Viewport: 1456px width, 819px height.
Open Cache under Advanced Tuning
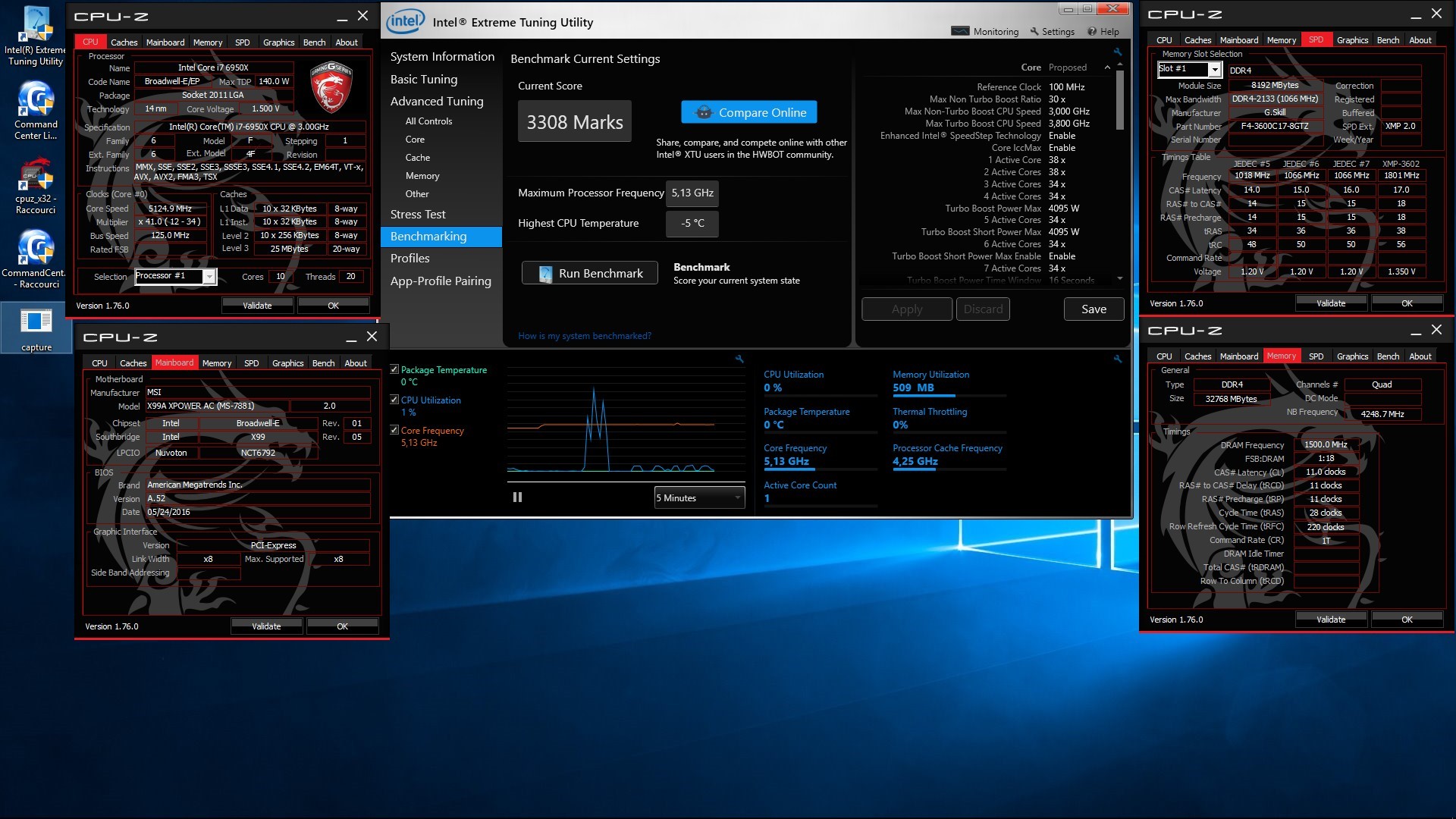coord(417,158)
